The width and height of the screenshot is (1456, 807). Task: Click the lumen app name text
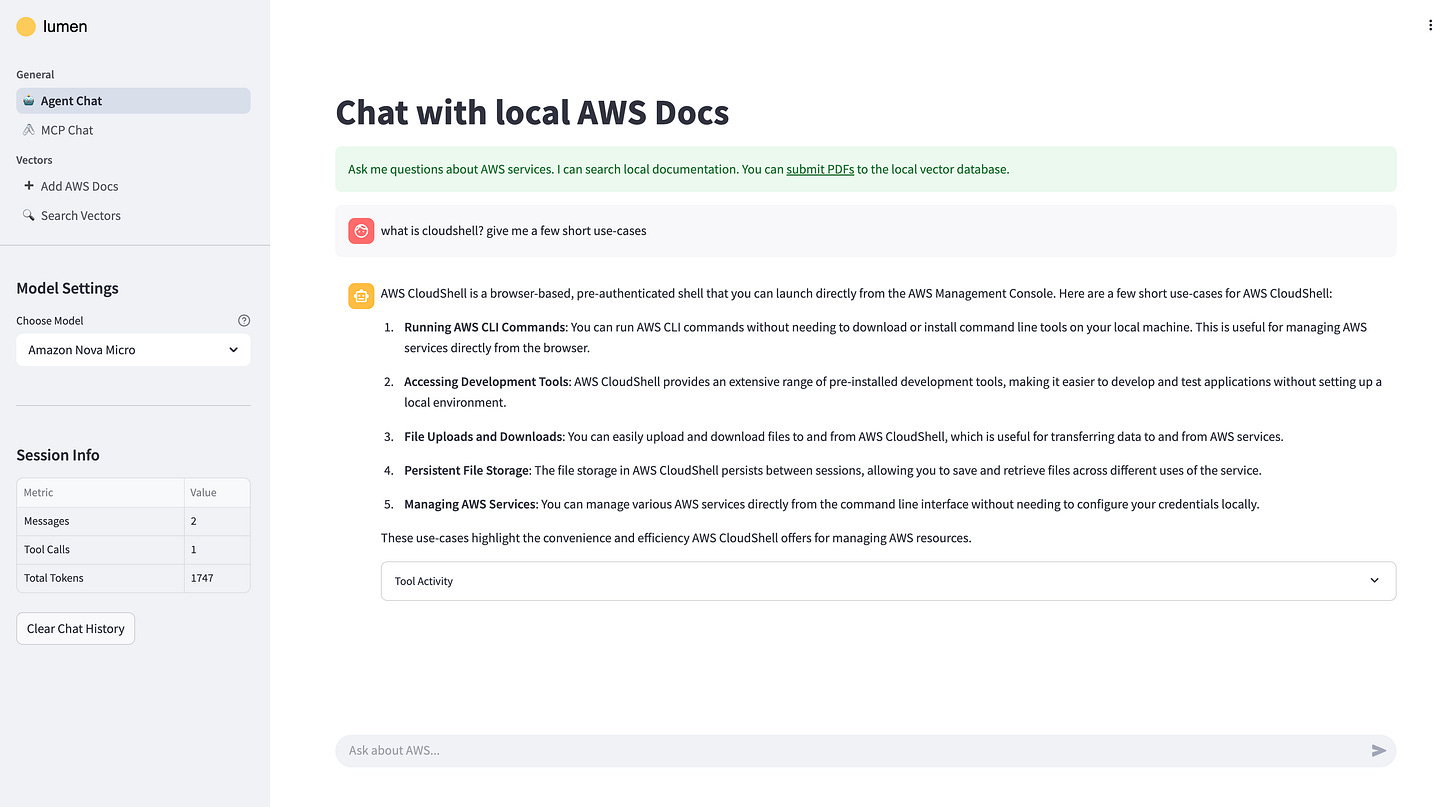(65, 27)
